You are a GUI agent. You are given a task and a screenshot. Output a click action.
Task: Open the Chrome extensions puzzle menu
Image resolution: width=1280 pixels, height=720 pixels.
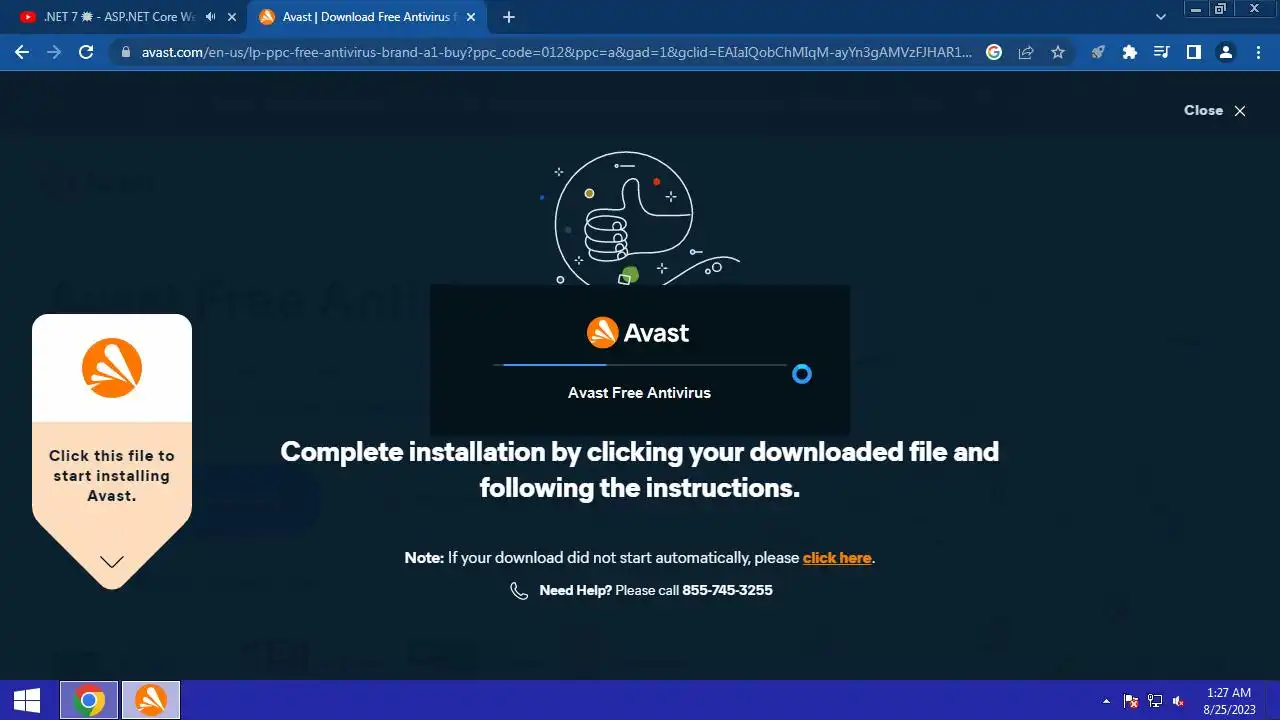1130,53
